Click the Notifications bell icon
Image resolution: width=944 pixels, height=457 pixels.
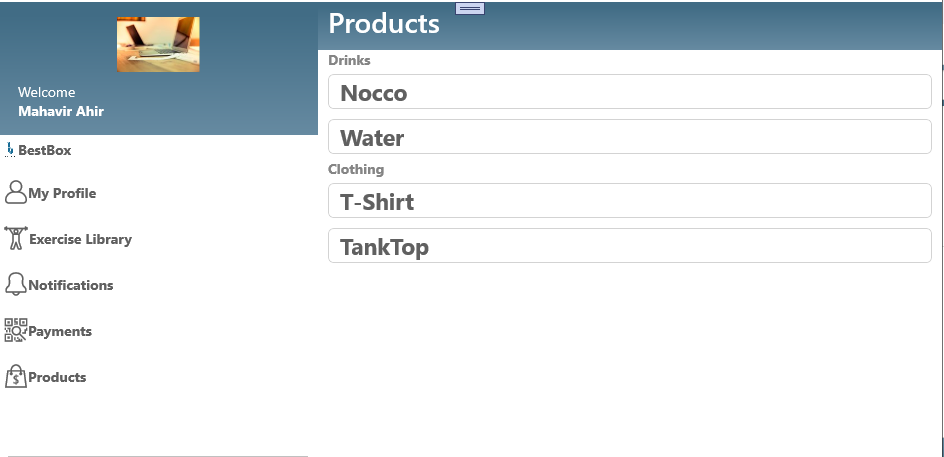tap(15, 284)
